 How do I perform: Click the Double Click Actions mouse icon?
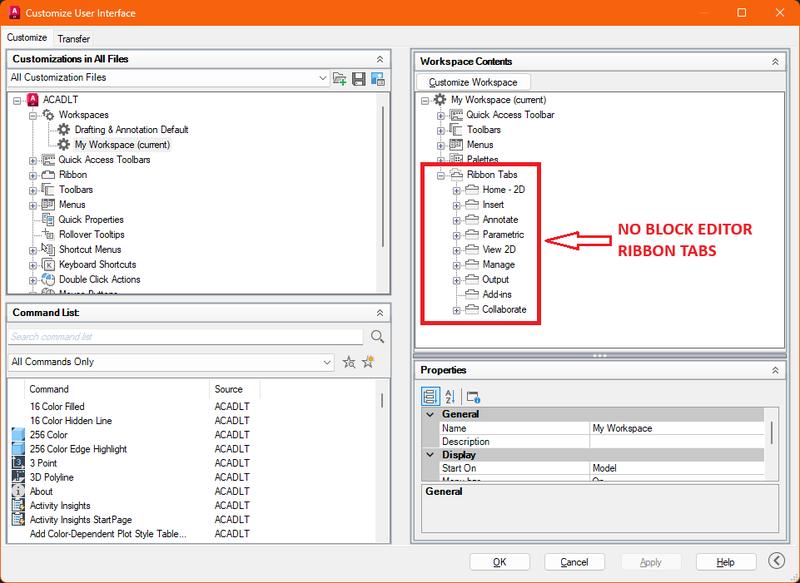[x=48, y=280]
